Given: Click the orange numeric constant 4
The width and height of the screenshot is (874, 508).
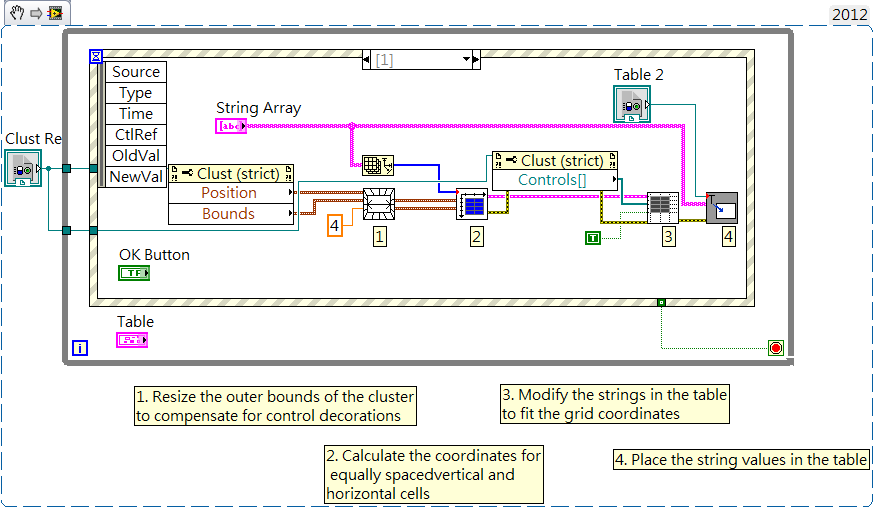Looking at the screenshot, I should (x=335, y=226).
